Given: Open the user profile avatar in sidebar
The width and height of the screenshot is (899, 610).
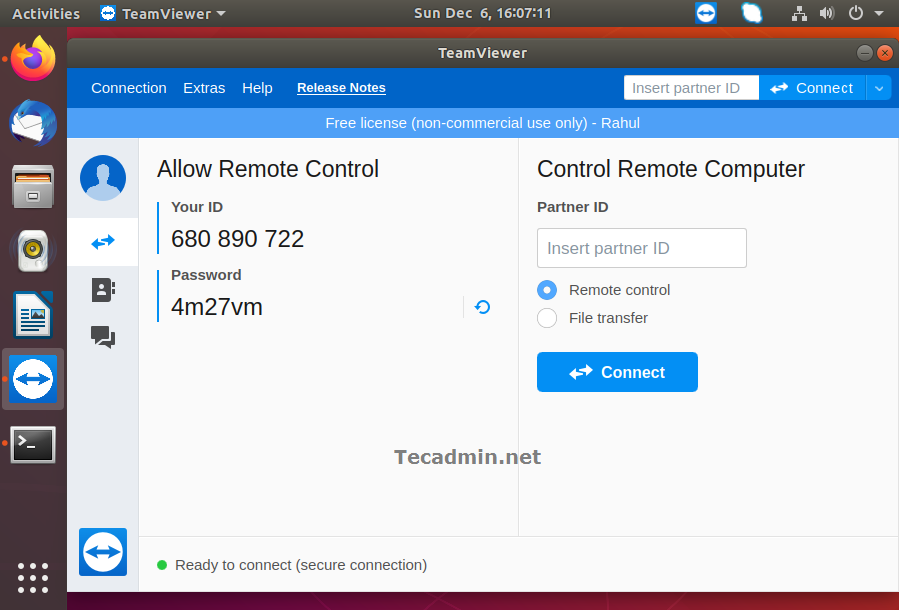Looking at the screenshot, I should (x=103, y=178).
